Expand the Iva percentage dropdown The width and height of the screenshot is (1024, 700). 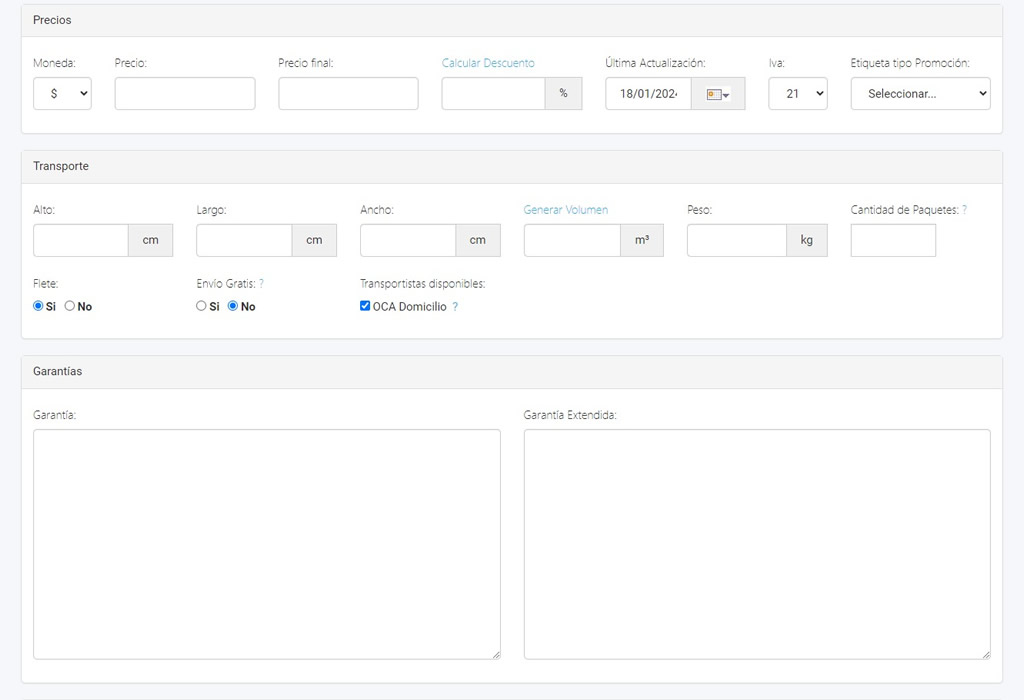coord(797,94)
